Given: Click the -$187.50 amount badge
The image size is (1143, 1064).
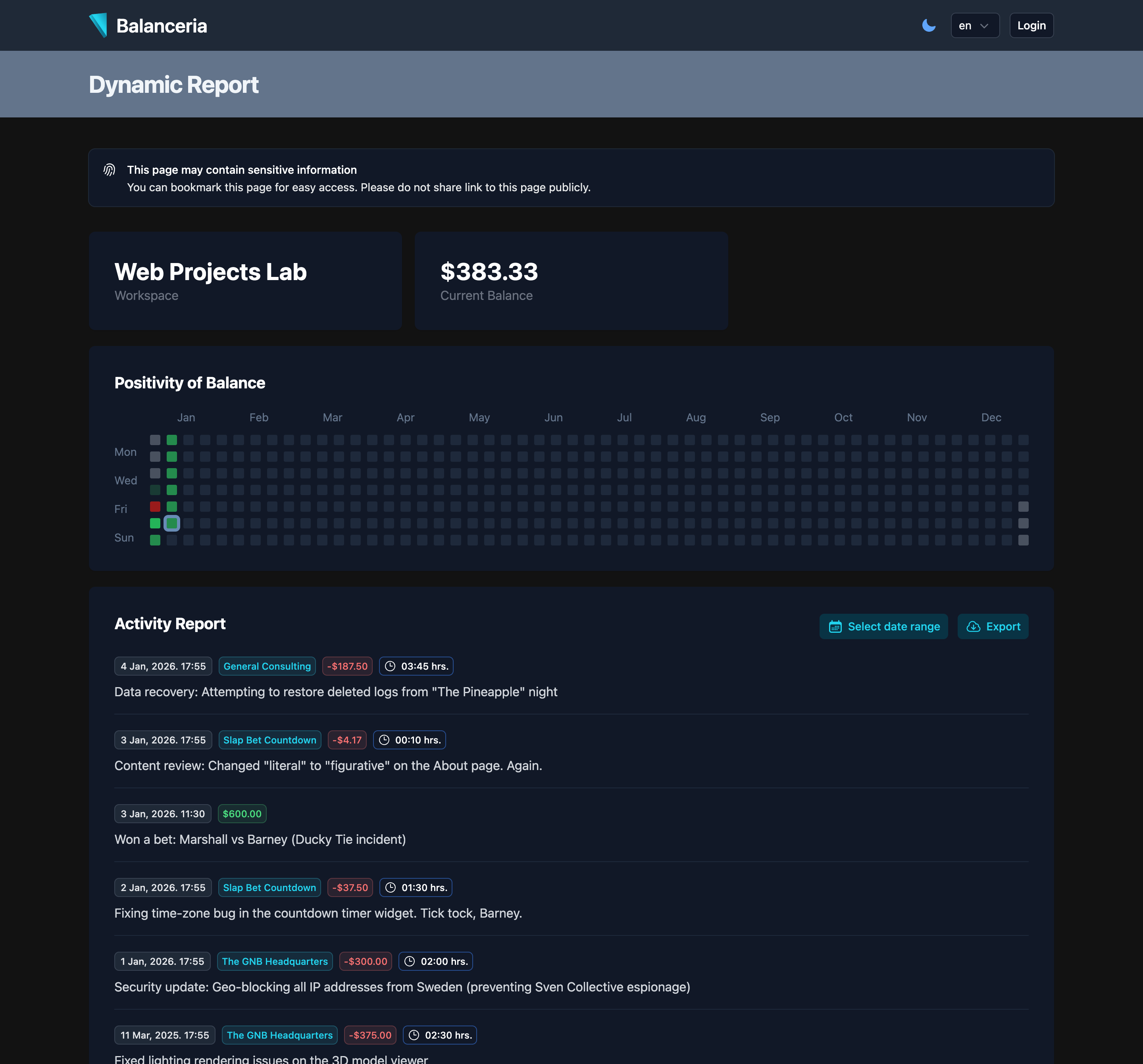Looking at the screenshot, I should [x=347, y=666].
